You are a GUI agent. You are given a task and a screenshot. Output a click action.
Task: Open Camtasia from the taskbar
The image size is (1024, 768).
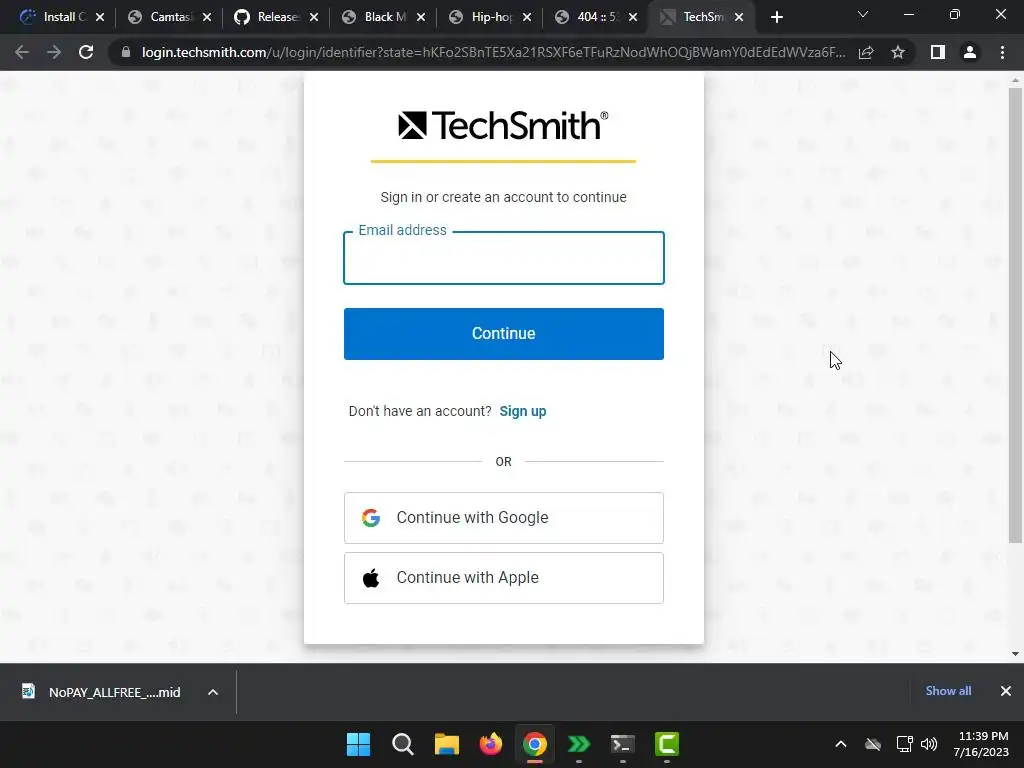point(667,744)
